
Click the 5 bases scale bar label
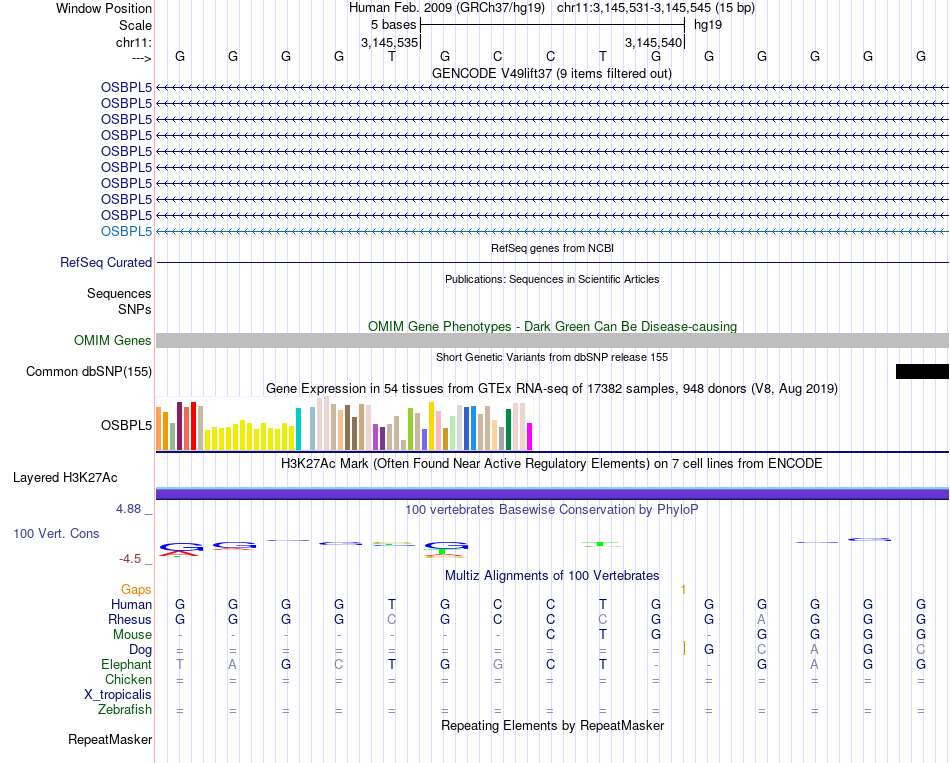point(394,25)
